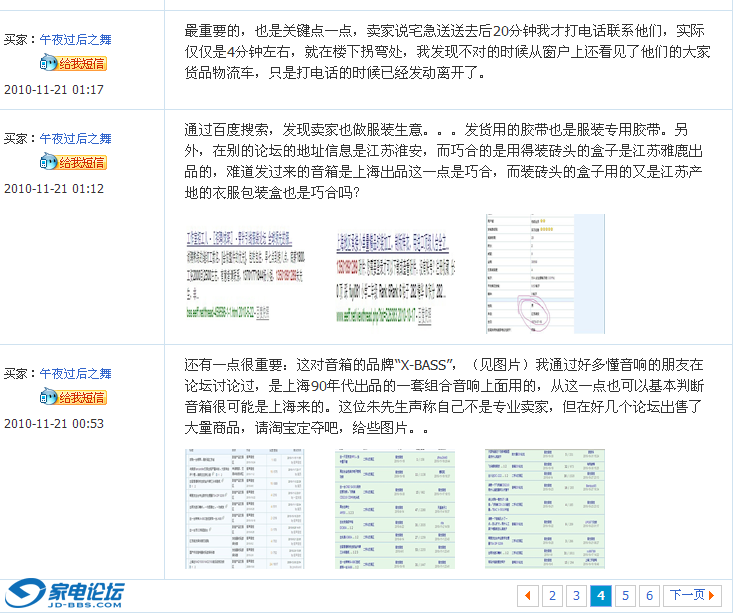Open first forum listing thumbnail in 00:53 post
Screen dimensions: 742x614
tap(245, 509)
